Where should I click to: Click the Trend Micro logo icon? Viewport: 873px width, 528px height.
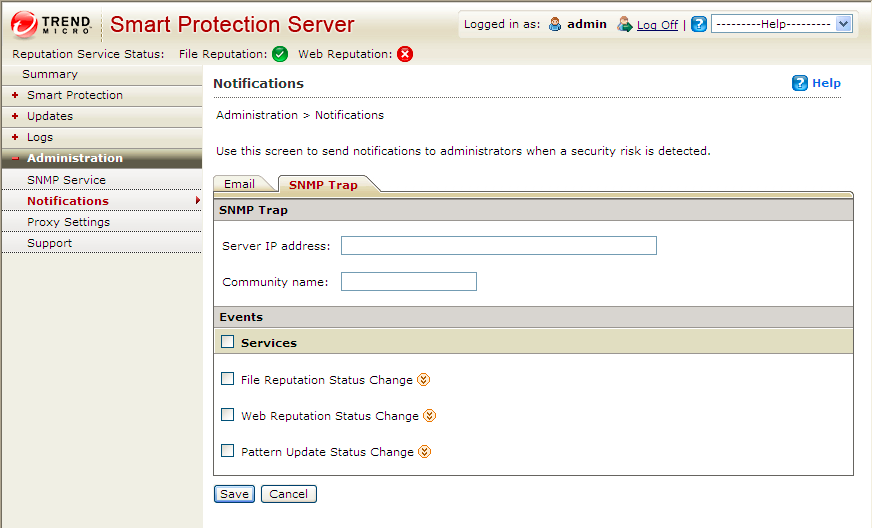coord(24,24)
